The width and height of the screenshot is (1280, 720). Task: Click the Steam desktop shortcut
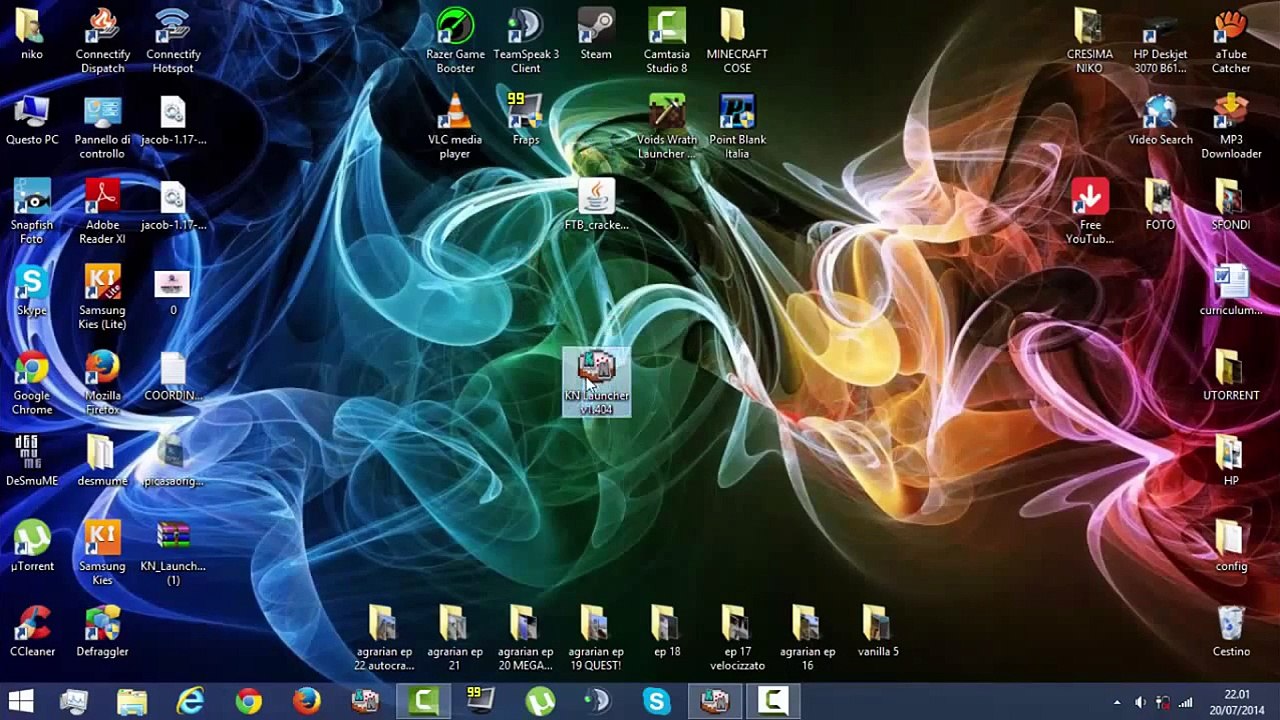[596, 35]
